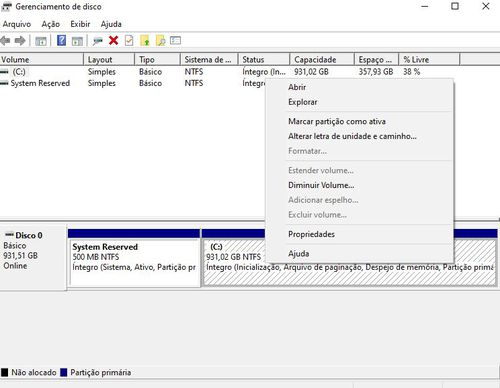This screenshot has height=388, width=500.
Task: Open the Ajuda menu in menu bar
Action: (111, 24)
